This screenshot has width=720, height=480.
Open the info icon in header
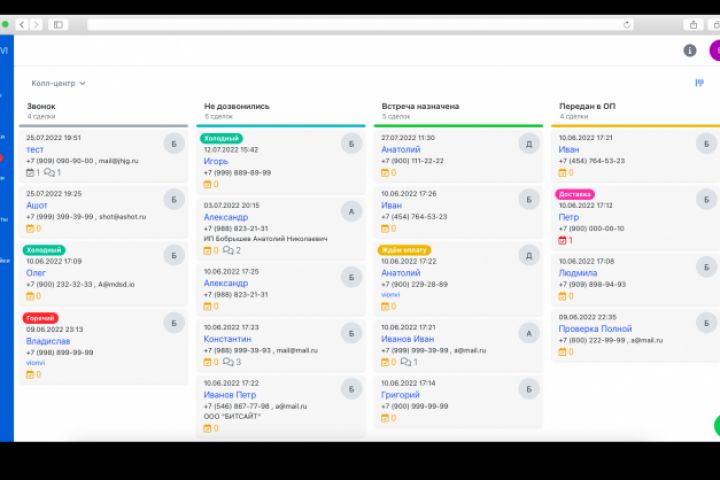point(690,51)
